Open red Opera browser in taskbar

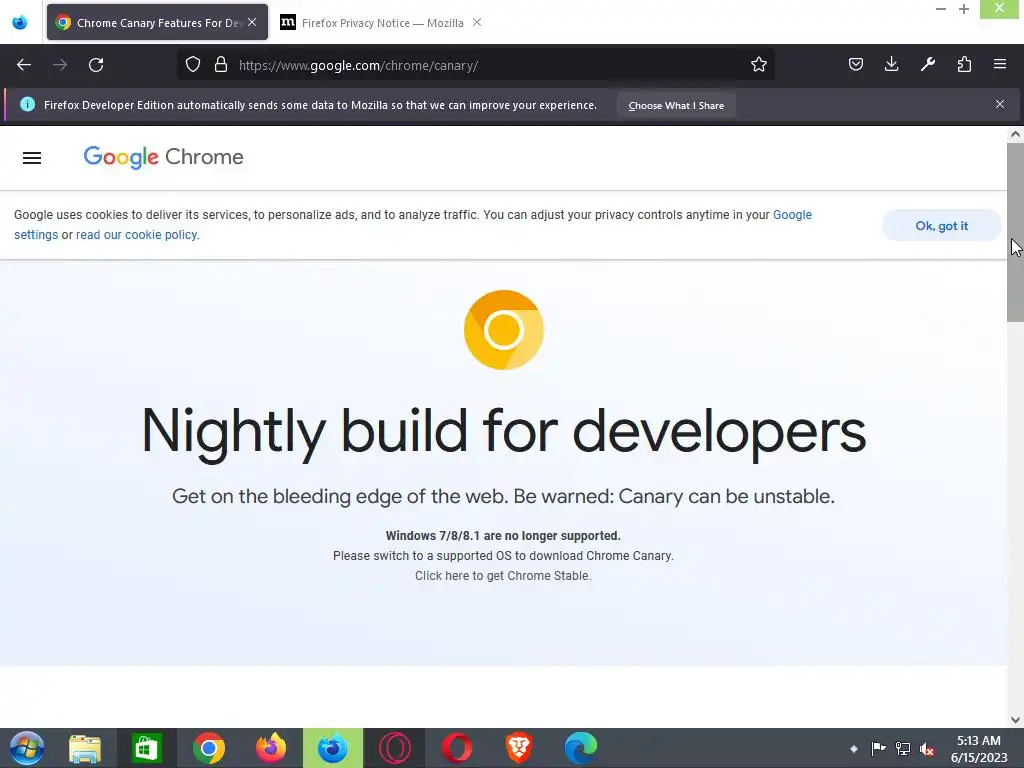(456, 748)
